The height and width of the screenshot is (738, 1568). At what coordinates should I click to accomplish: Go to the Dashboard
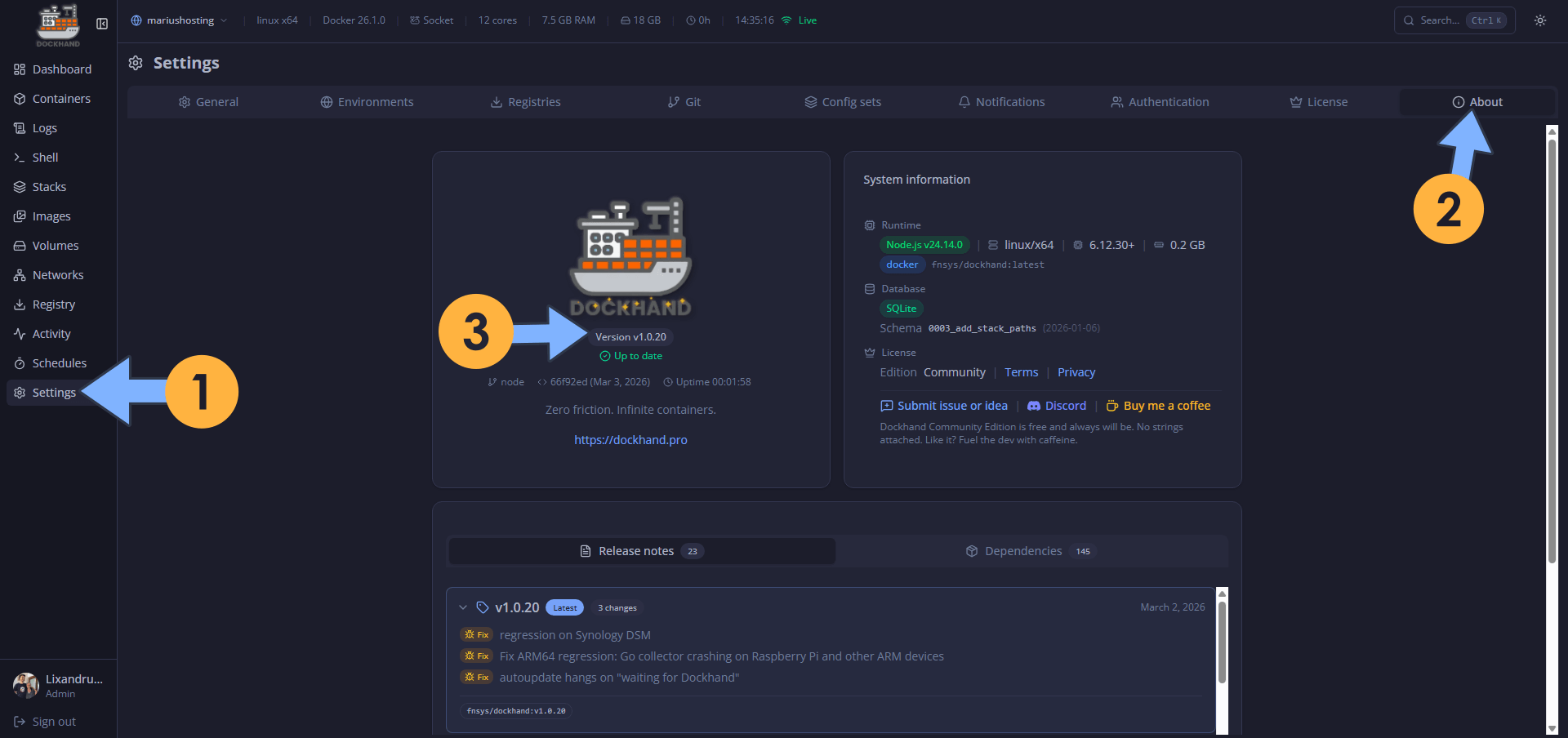[61, 69]
